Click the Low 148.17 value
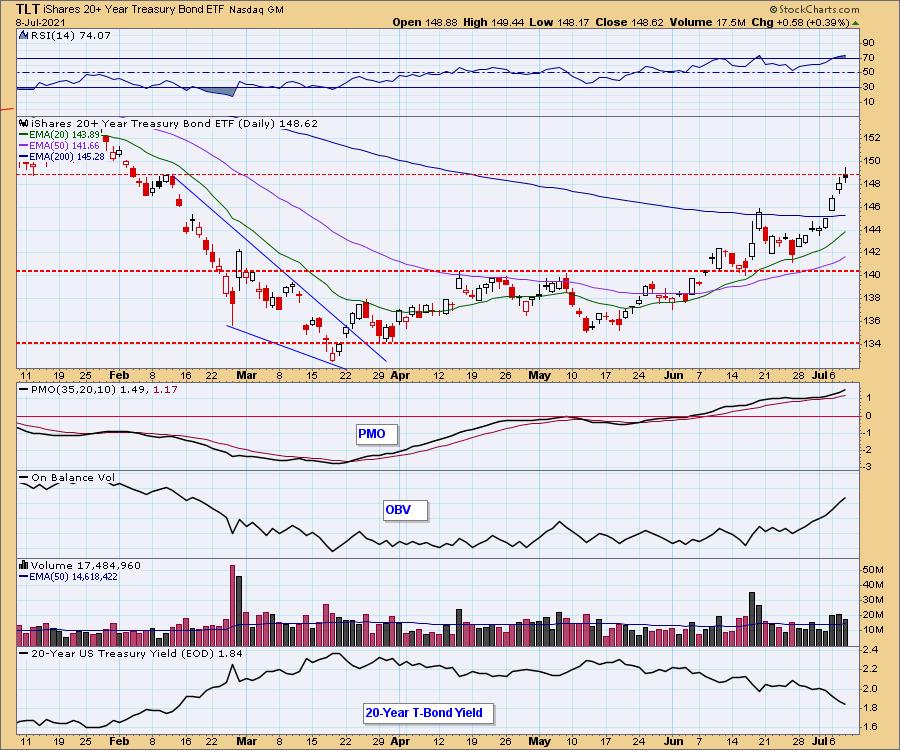 pyautogui.click(x=559, y=22)
